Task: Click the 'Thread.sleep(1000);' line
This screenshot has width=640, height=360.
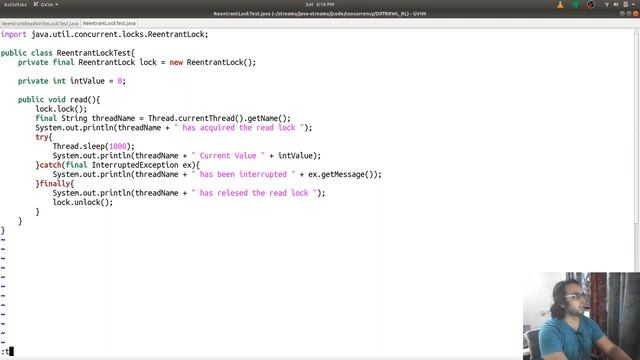Action: (93, 146)
